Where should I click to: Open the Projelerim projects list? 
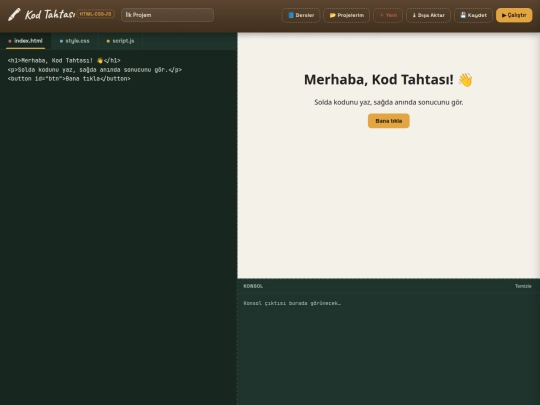[x=346, y=15]
